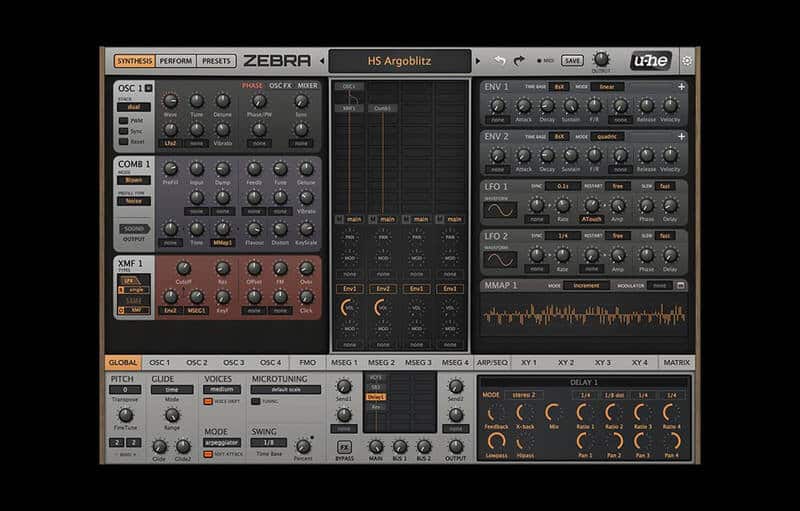Pick the LFO 1 waveform display

[500, 210]
